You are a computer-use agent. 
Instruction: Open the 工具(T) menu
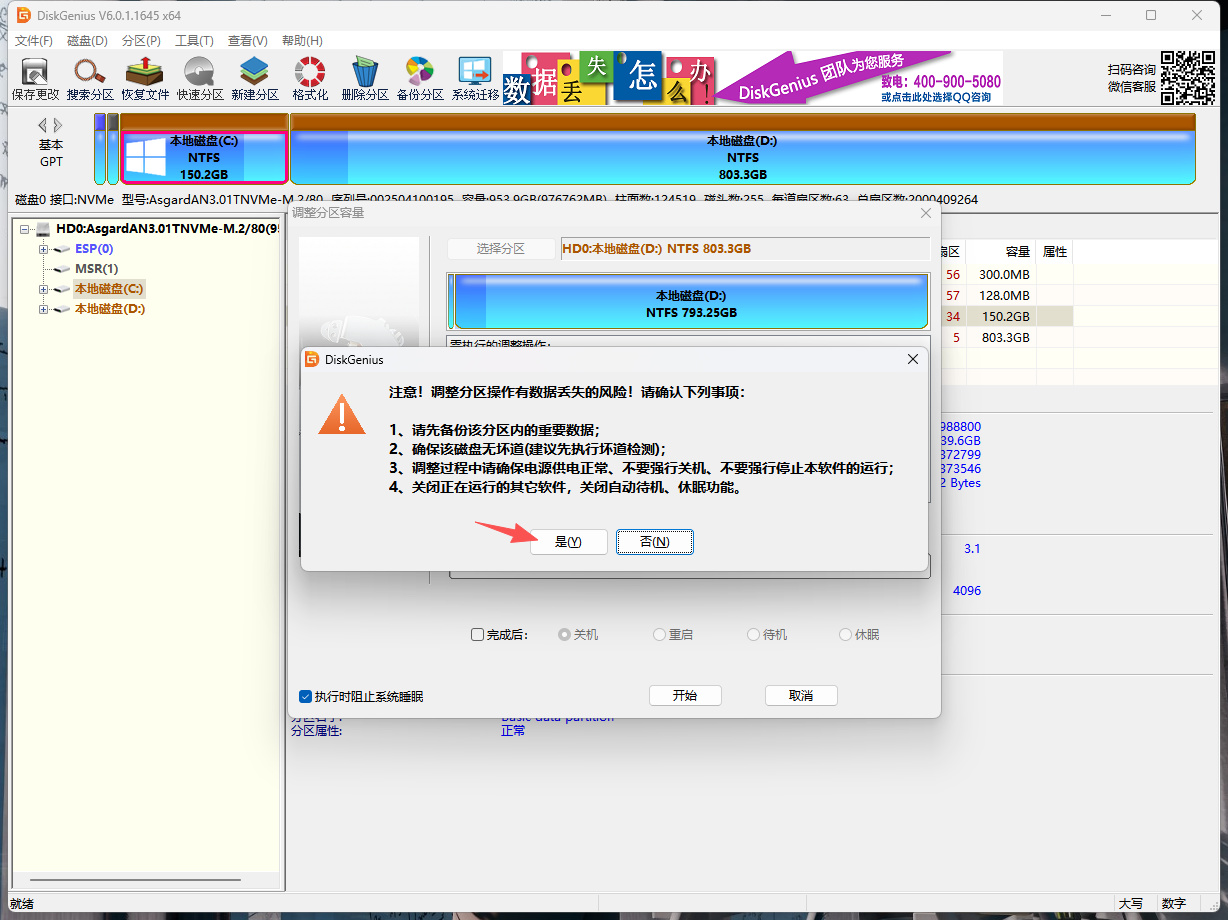click(x=194, y=41)
